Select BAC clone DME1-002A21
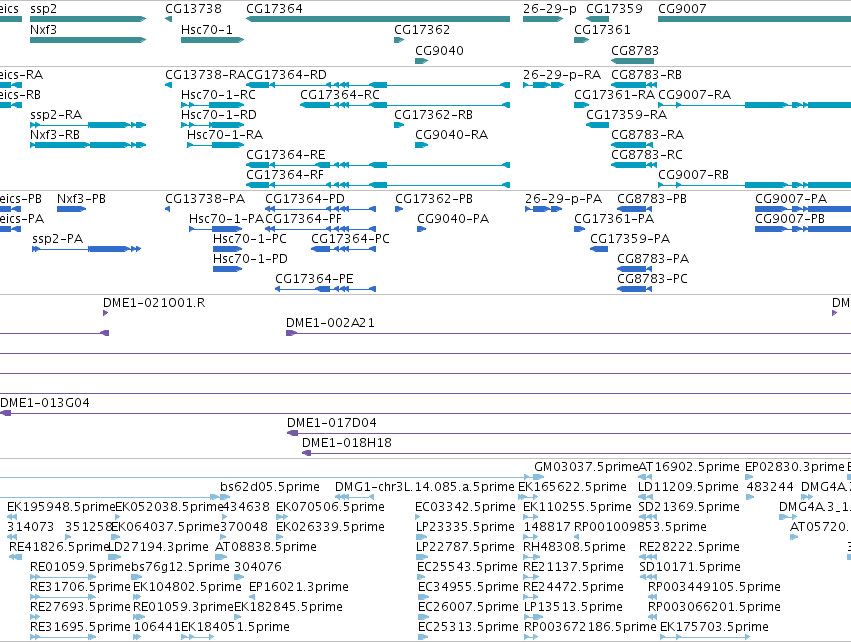Viewport: 851px width, 642px height. click(568, 333)
